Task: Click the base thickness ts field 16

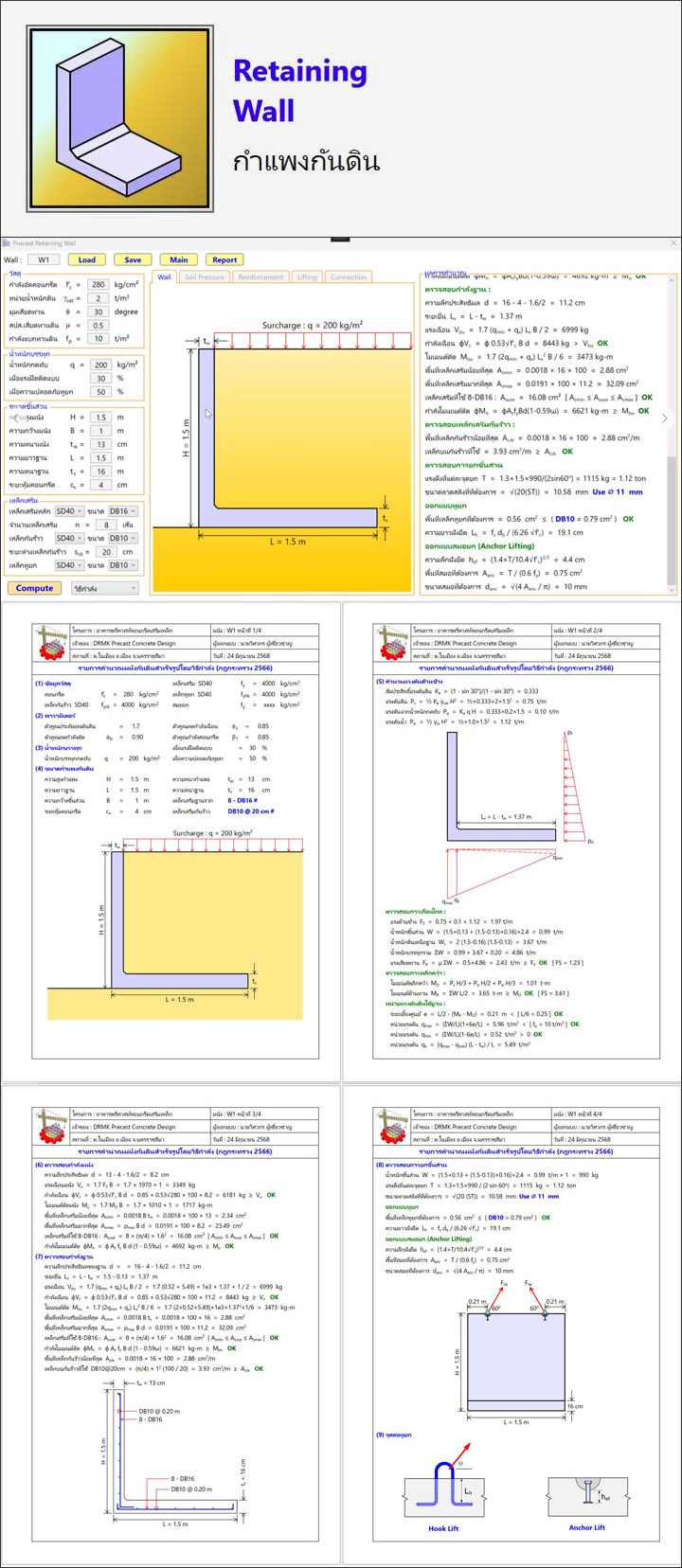Action: (x=101, y=472)
